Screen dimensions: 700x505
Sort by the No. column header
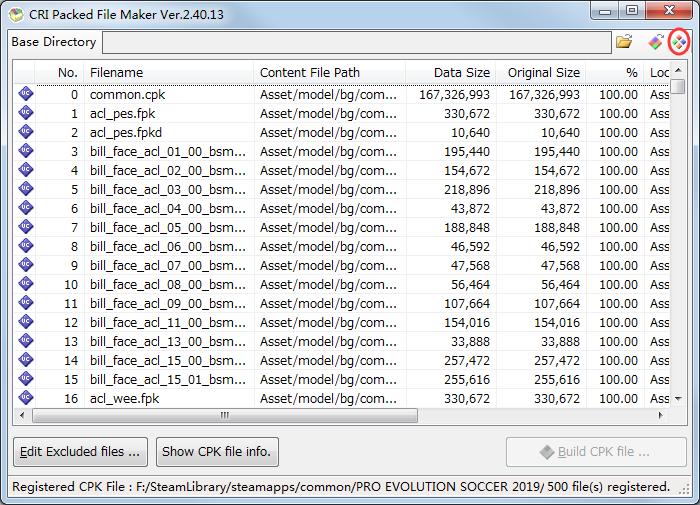(59, 72)
